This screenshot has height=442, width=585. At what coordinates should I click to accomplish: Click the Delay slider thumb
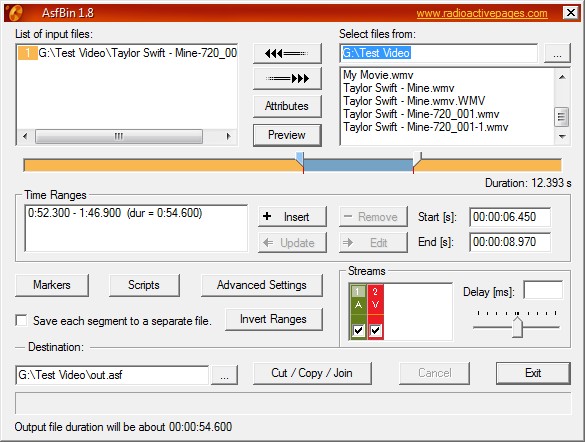[x=517, y=327]
